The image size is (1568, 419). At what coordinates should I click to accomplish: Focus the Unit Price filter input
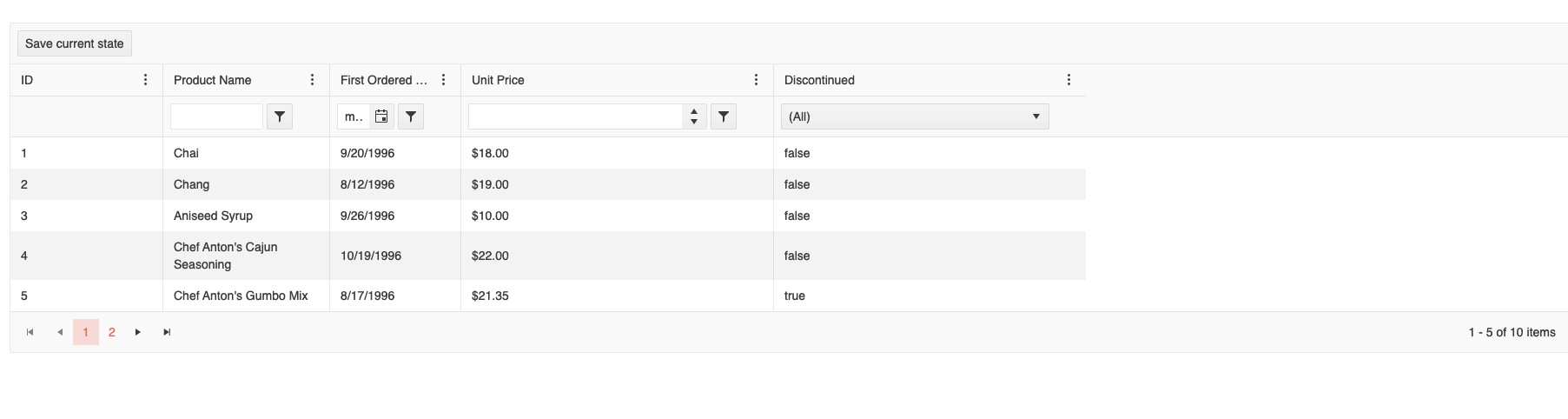coord(576,116)
